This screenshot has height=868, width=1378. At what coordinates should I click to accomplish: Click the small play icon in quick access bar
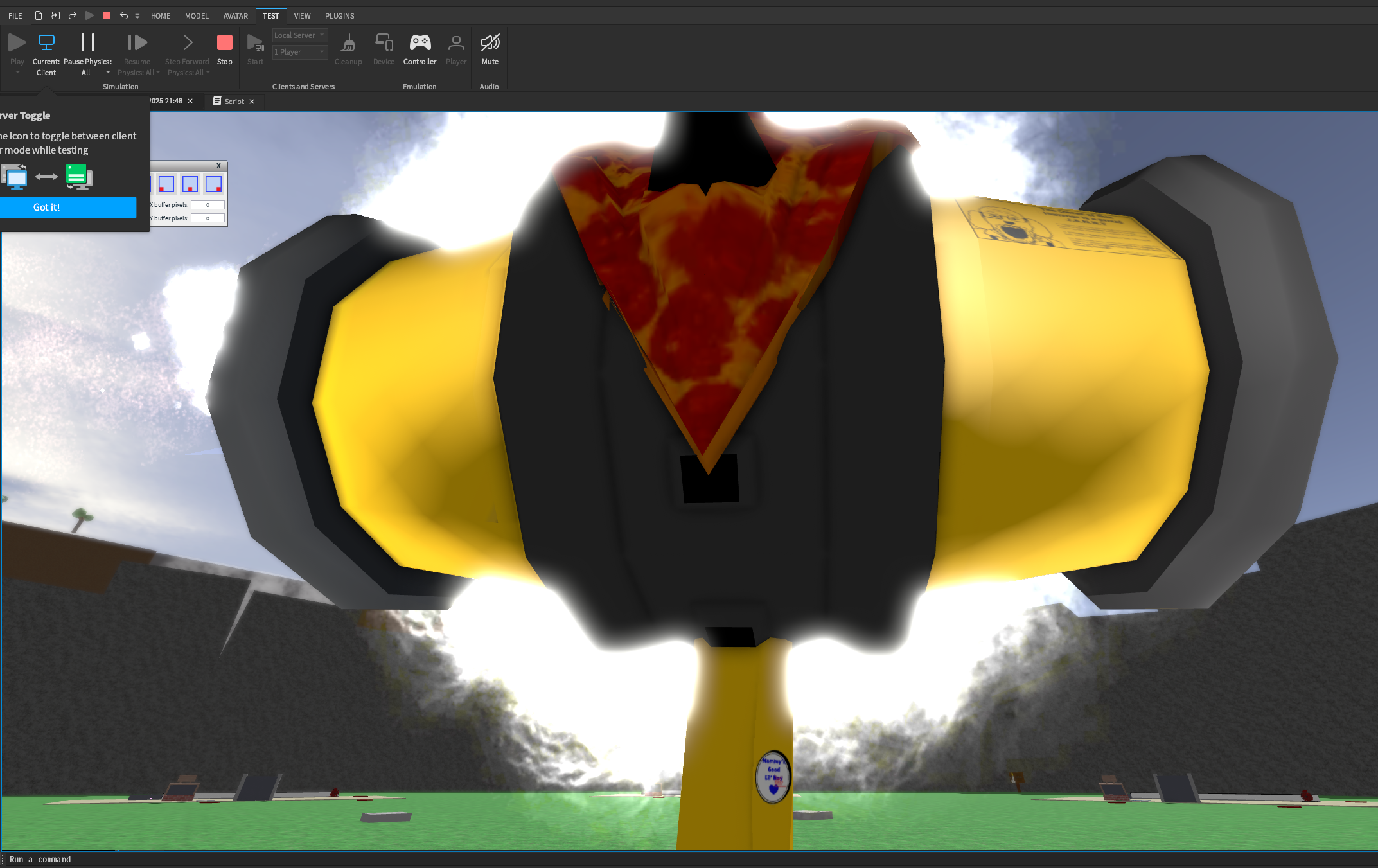(90, 15)
